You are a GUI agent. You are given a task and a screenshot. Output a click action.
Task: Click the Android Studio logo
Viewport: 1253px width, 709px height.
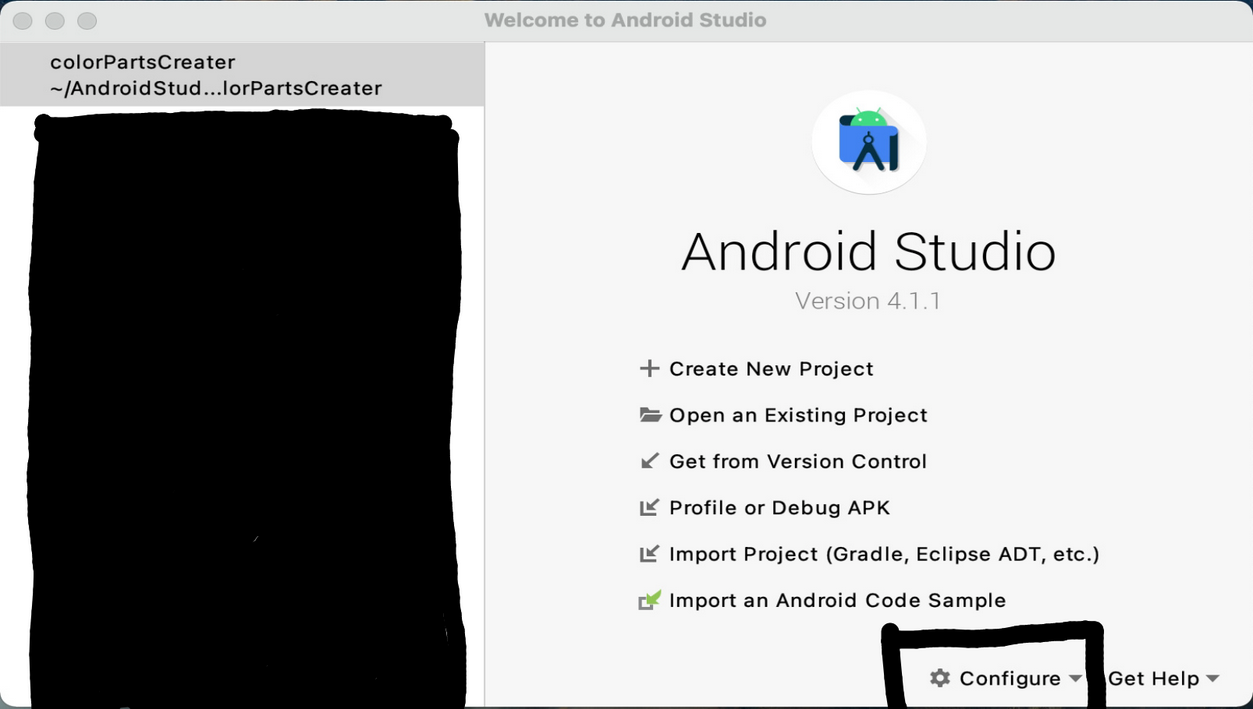869,142
